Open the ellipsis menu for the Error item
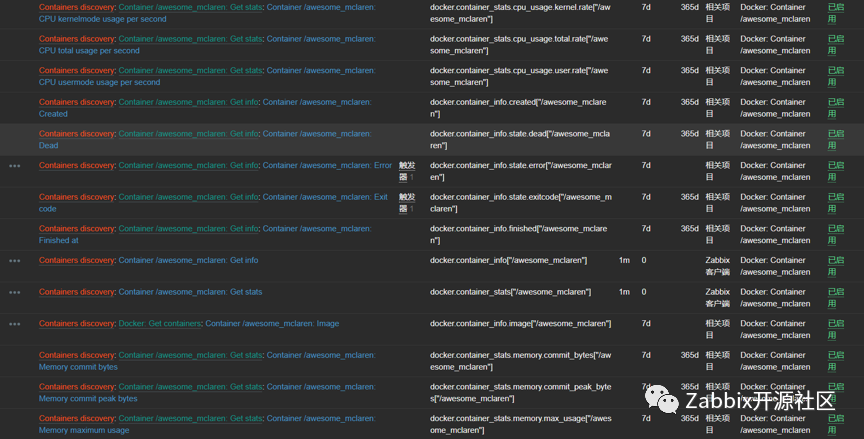Screen dimensions: 864x439 point(14,165)
